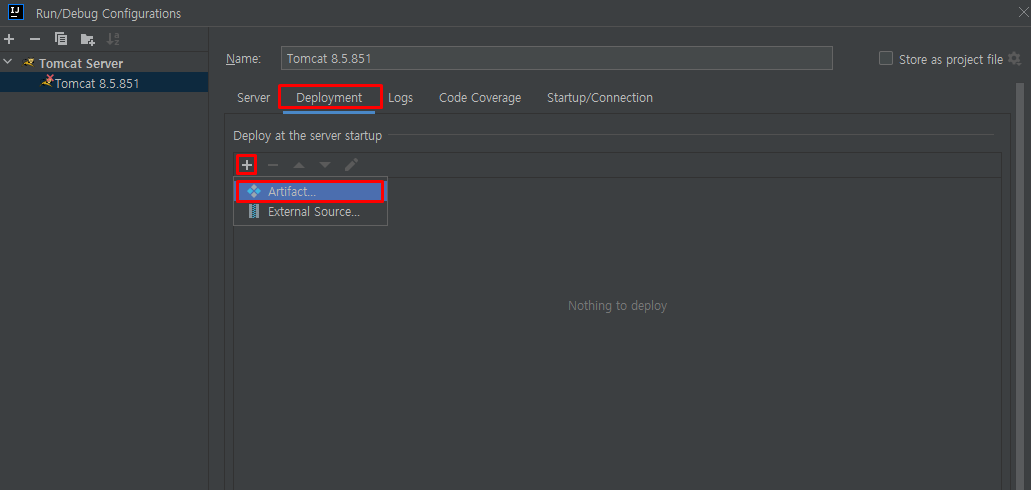Open the Code Coverage tab
The image size is (1031, 490).
pyautogui.click(x=480, y=97)
